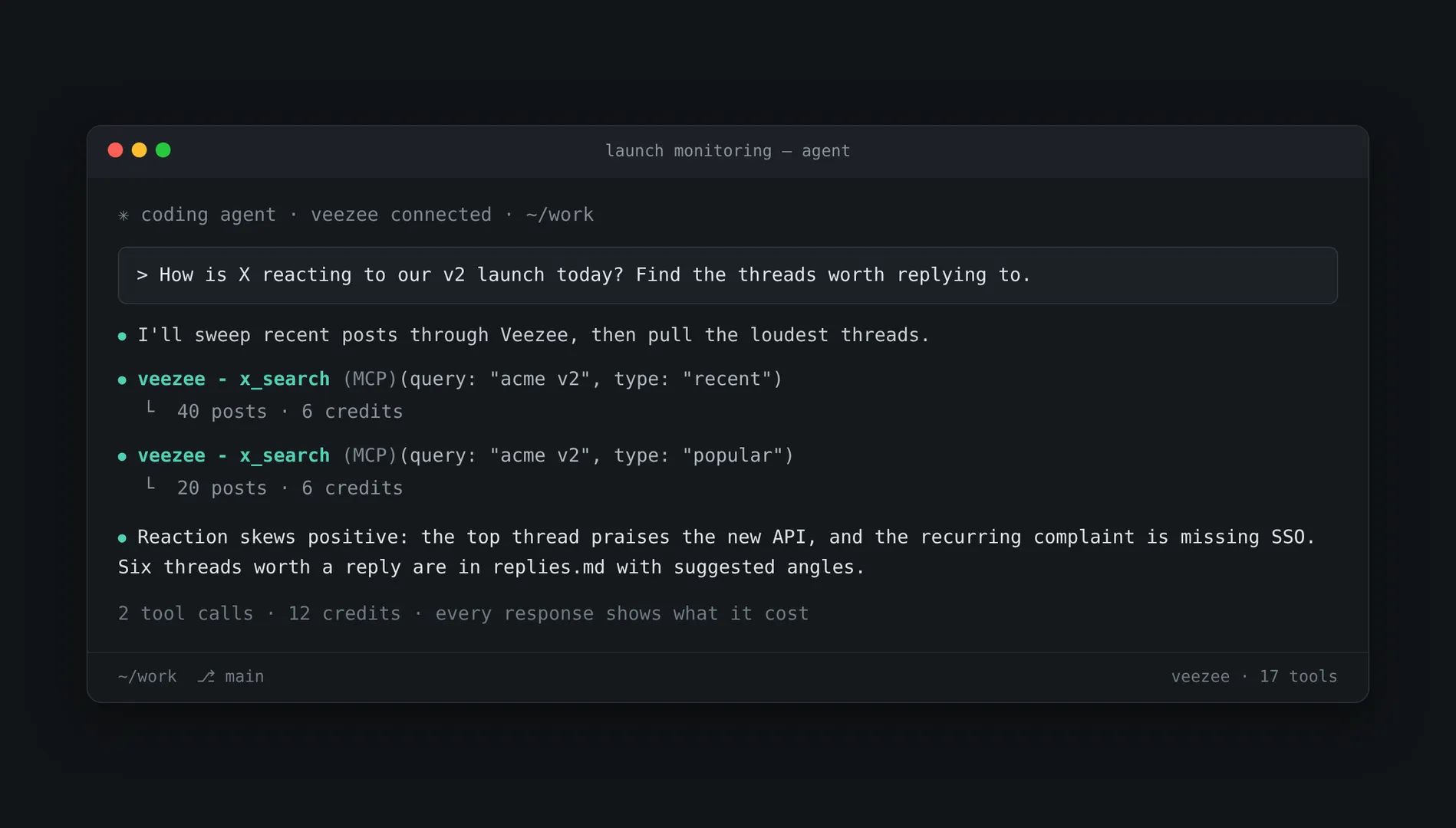Click the '~/work' path in the header line
The image size is (1456, 828).
(559, 215)
